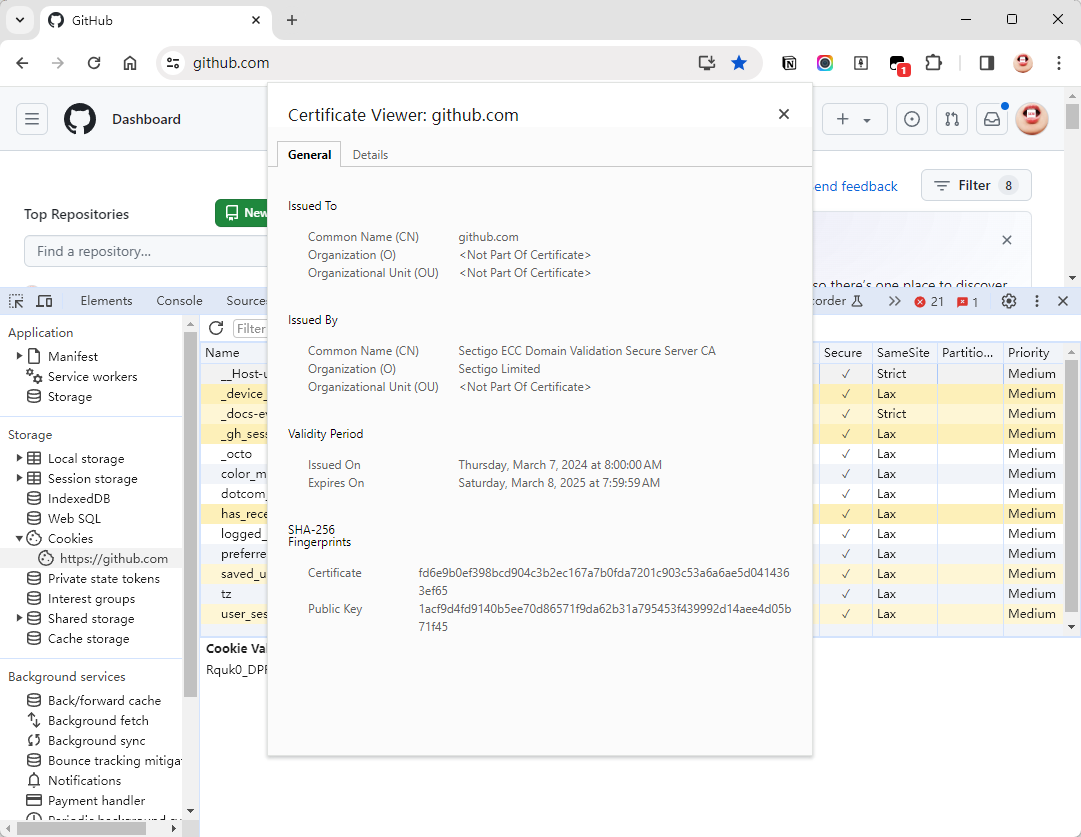Viewport: 1081px width, 837px height.
Task: Open GitHub issues icon
Action: 911,119
